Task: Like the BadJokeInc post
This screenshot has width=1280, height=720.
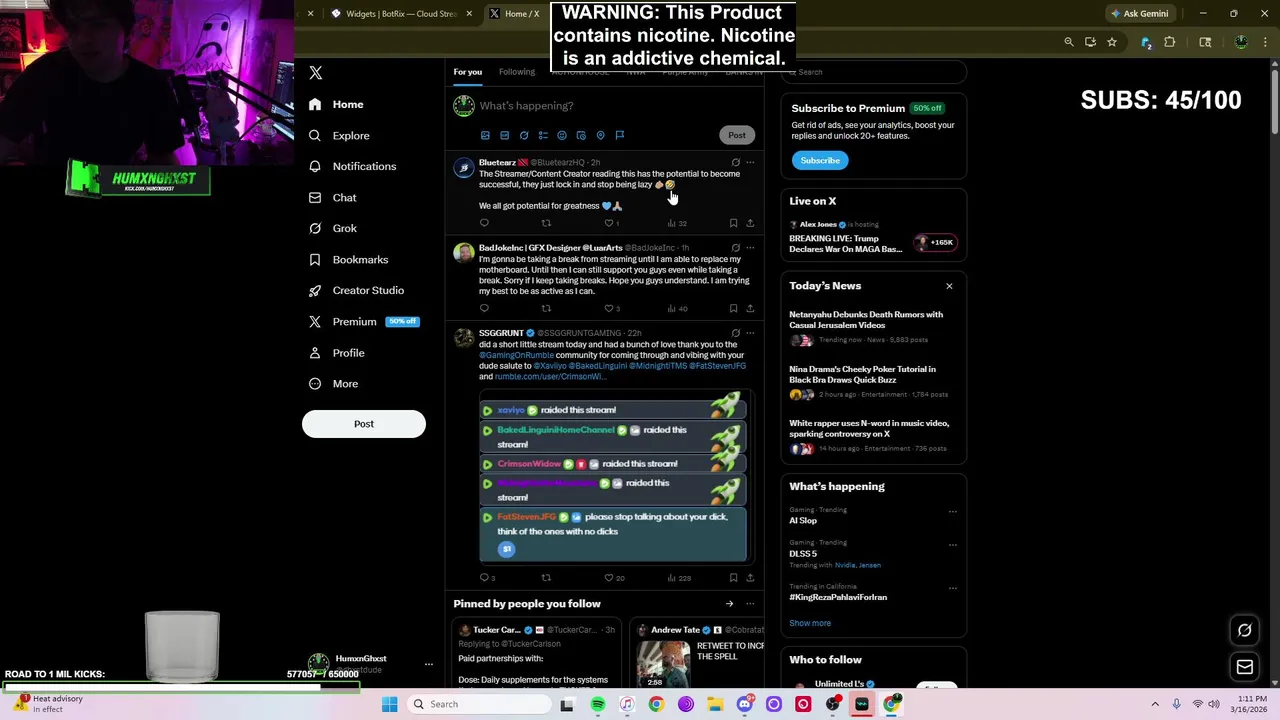Action: click(x=611, y=308)
